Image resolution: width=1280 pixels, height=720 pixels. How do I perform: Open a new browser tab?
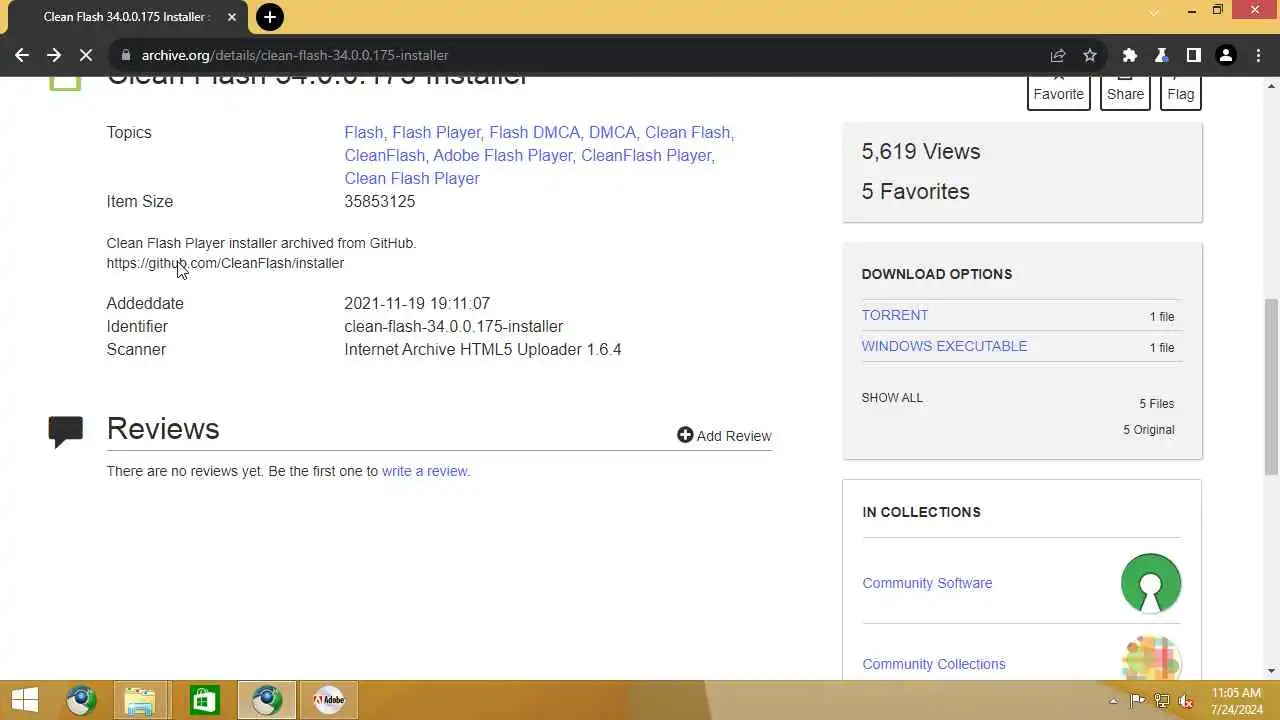point(269,17)
